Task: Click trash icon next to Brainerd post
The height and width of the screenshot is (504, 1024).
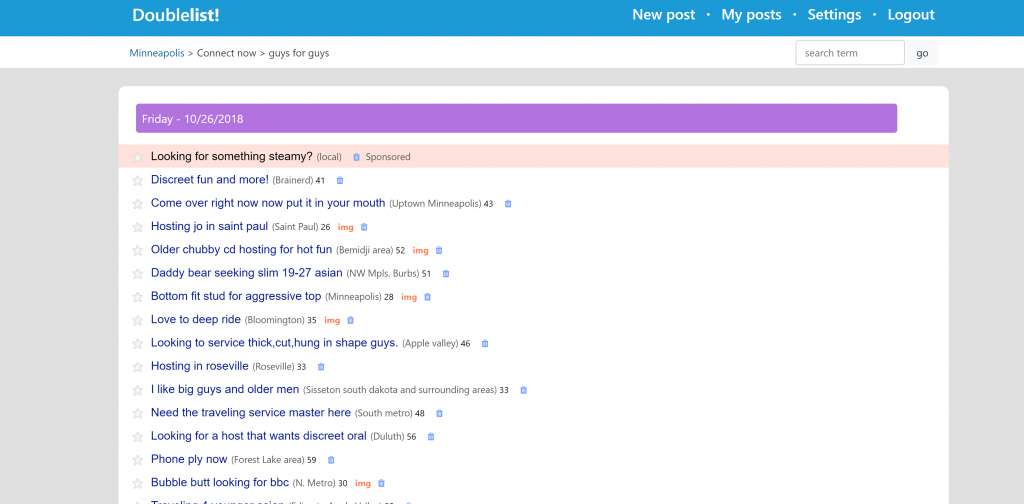Action: (x=340, y=181)
